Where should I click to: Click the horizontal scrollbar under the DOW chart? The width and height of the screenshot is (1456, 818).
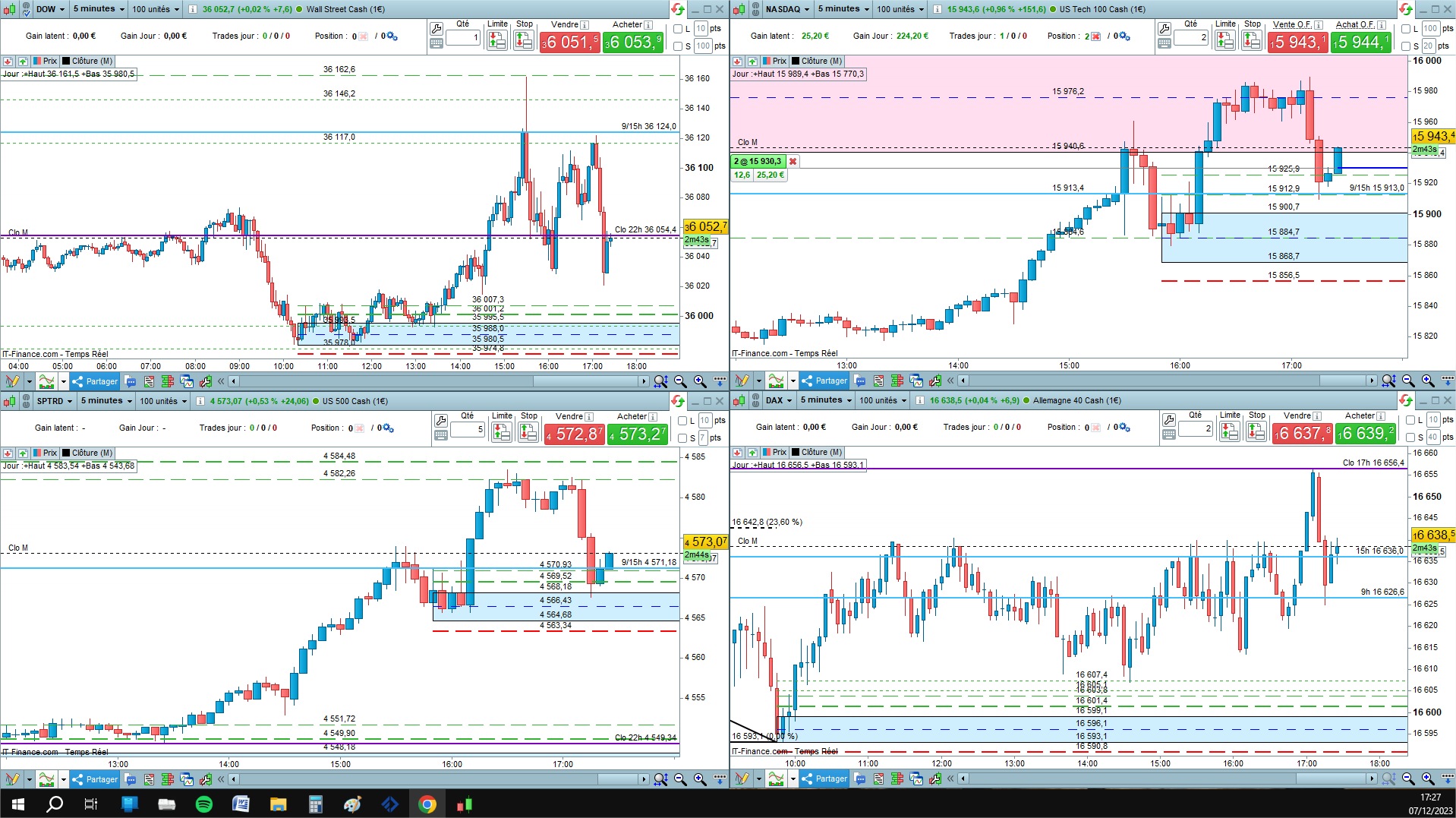point(438,381)
